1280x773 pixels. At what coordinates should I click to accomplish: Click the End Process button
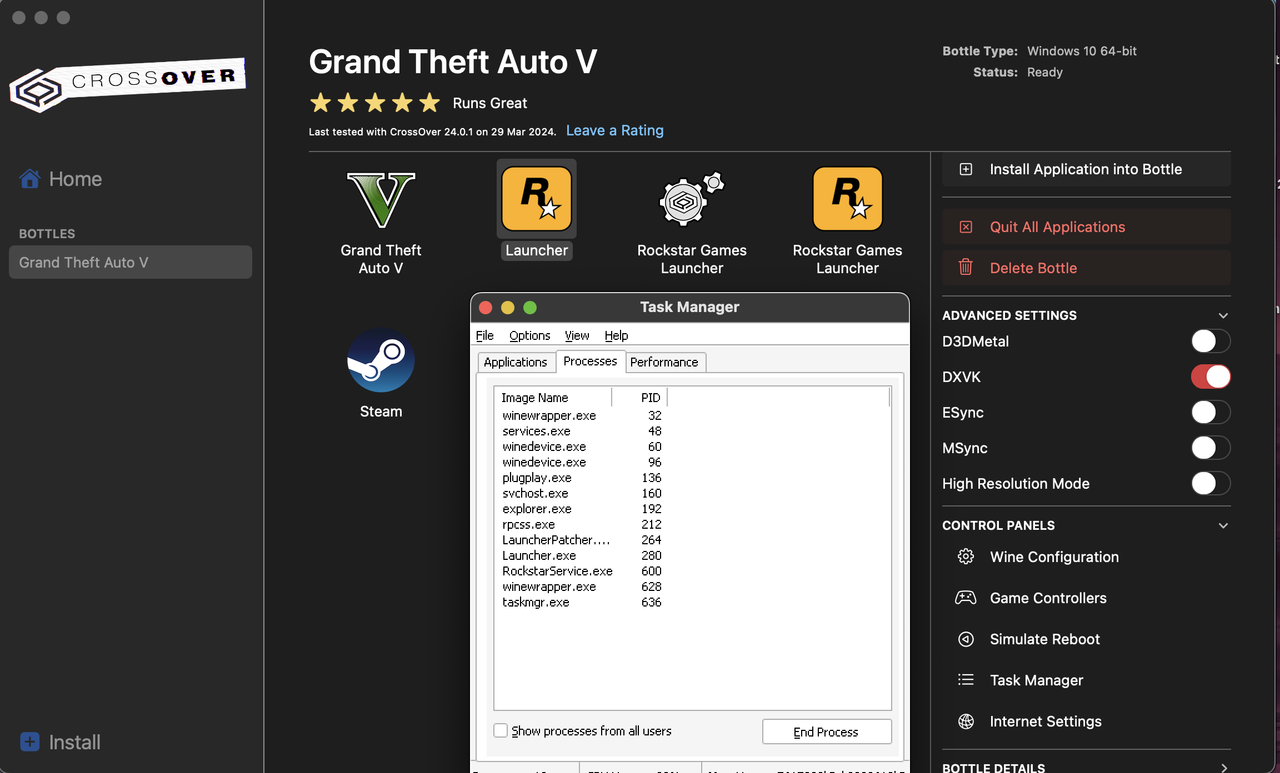[826, 732]
